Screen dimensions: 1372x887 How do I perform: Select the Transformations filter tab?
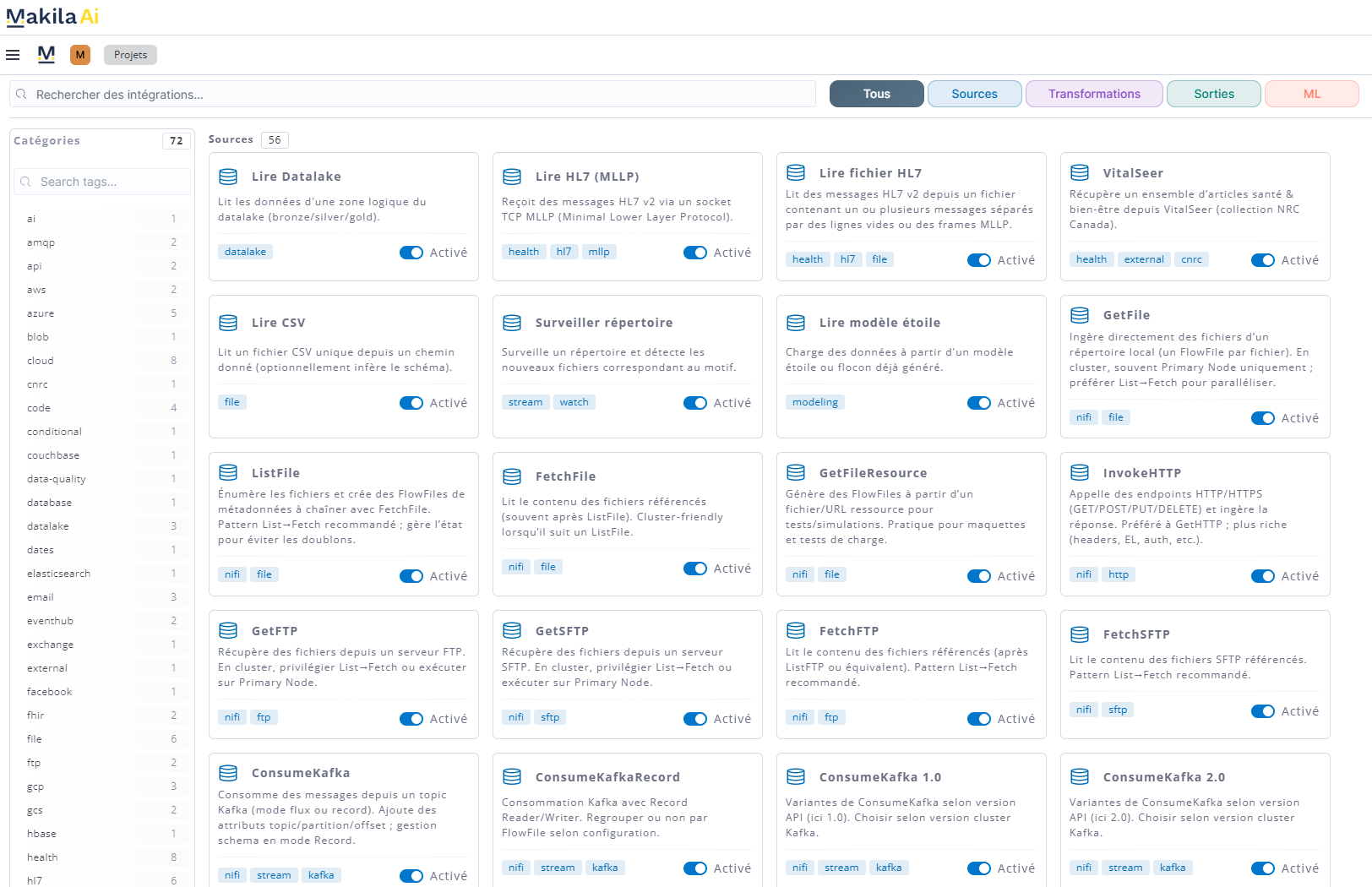1094,94
